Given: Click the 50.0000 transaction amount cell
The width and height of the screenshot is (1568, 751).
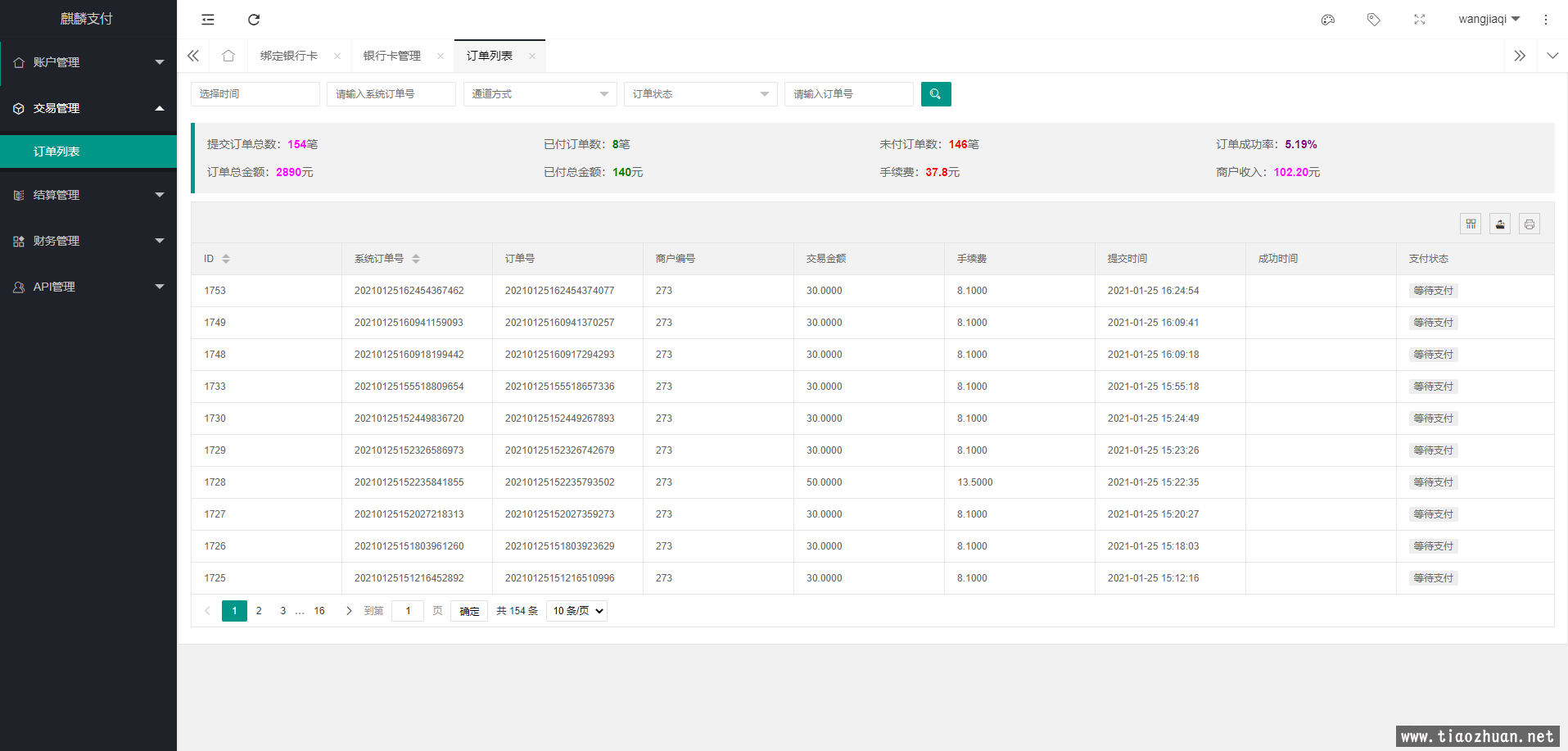Looking at the screenshot, I should pos(825,482).
